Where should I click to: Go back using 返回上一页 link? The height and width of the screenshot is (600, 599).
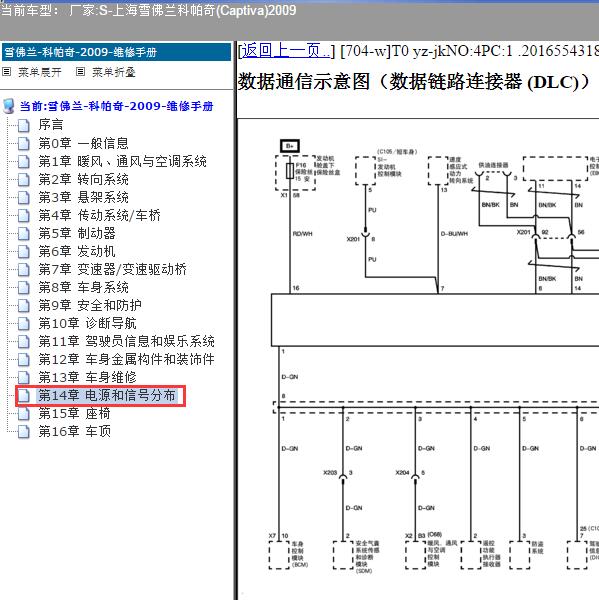[286, 51]
